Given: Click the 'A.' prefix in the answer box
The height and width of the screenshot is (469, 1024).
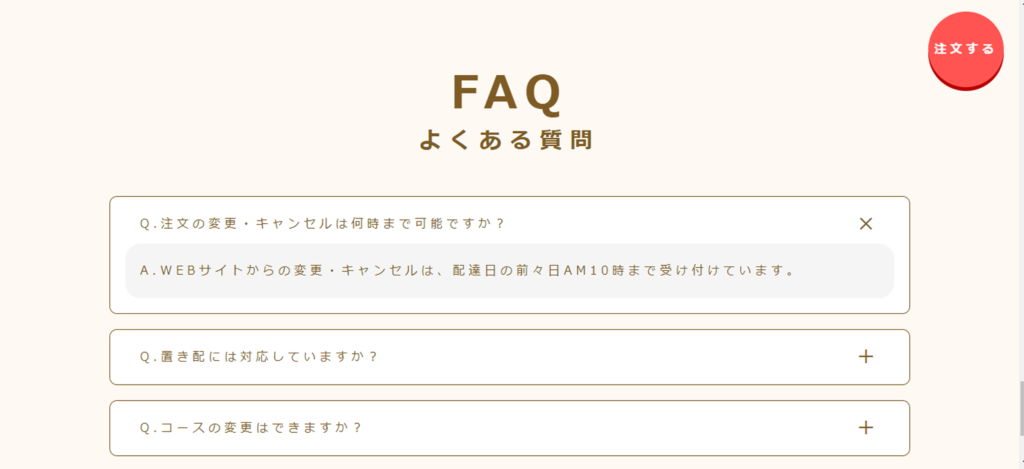Looking at the screenshot, I should click(x=147, y=271).
